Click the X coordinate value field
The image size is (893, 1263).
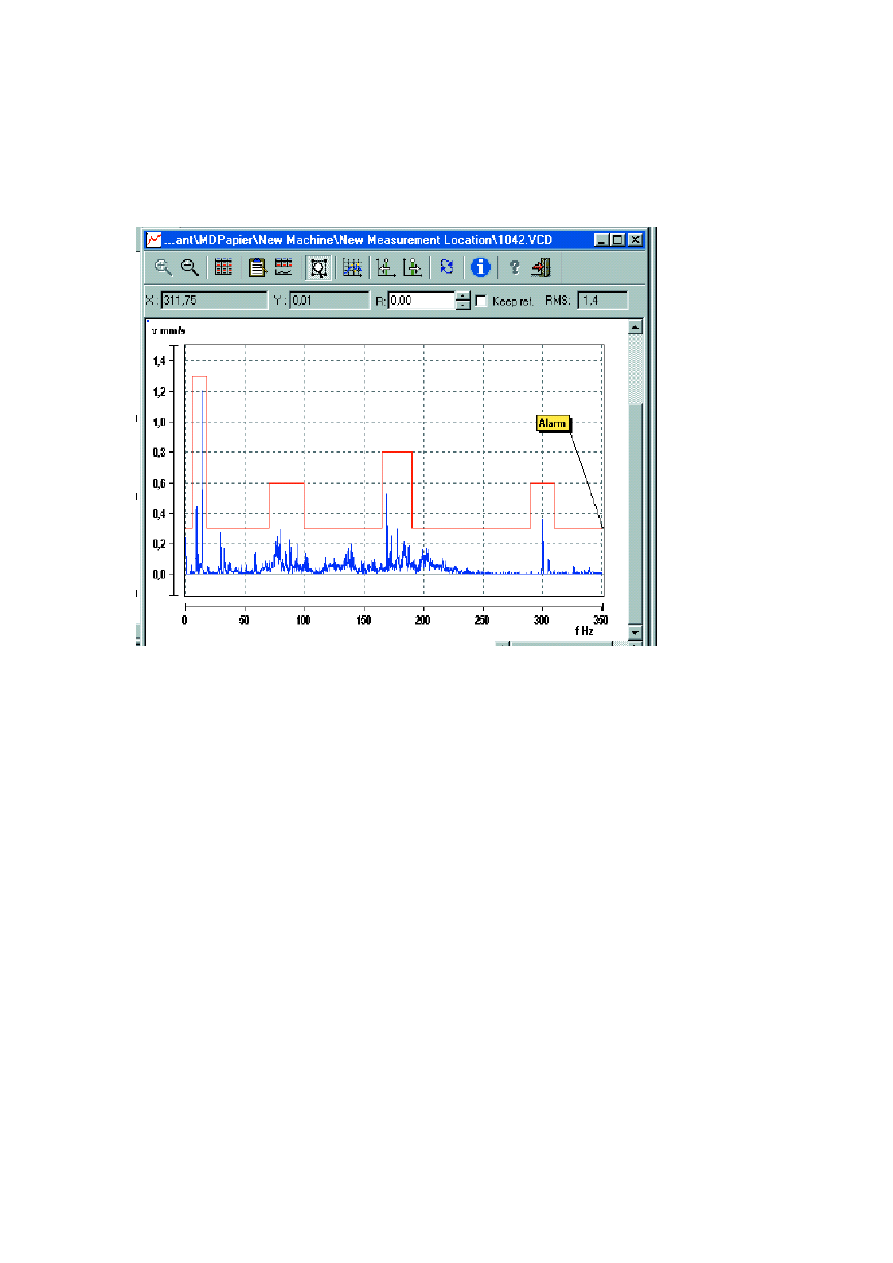point(212,300)
